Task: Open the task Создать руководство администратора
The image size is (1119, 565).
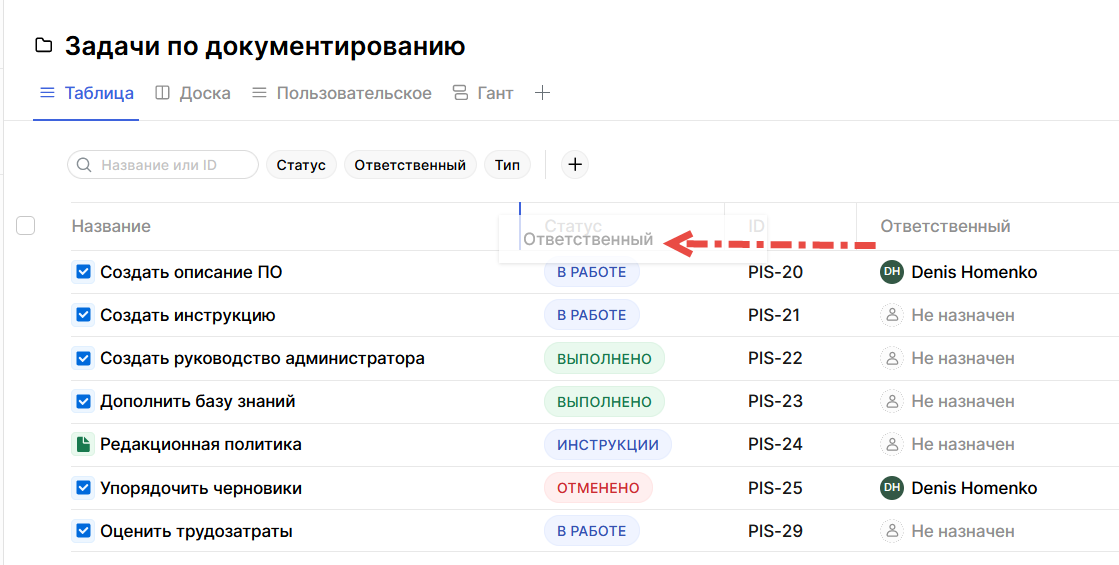Action: [262, 358]
